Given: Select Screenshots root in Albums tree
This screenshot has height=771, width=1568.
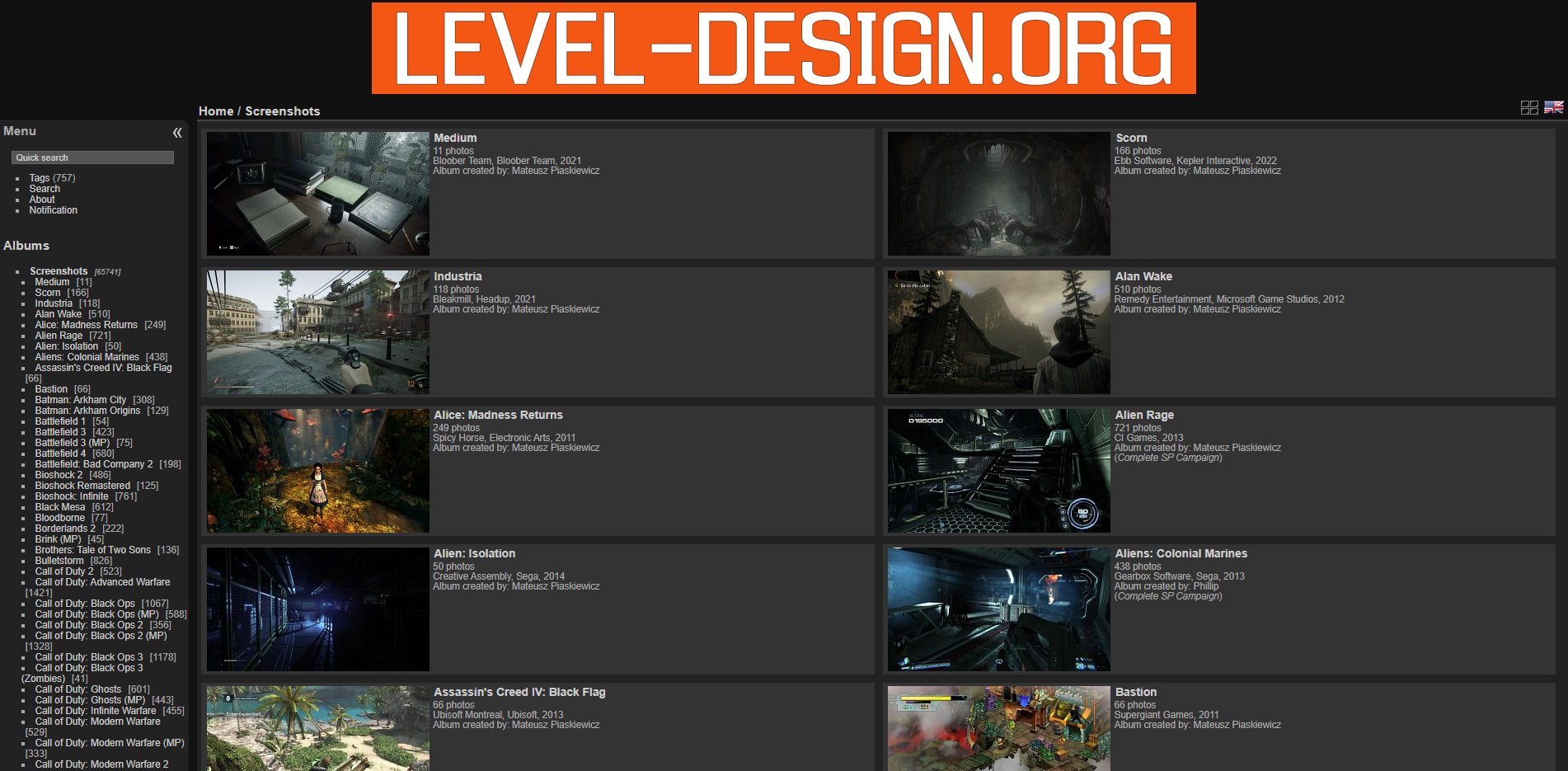Looking at the screenshot, I should [59, 271].
